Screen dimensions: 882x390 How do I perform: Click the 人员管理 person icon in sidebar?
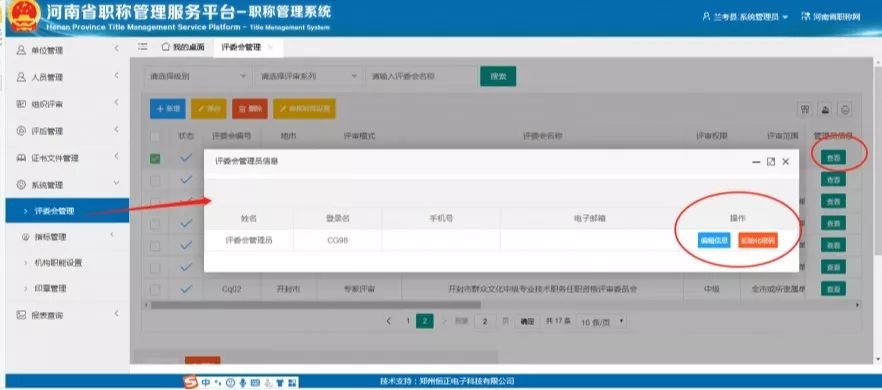(21, 77)
